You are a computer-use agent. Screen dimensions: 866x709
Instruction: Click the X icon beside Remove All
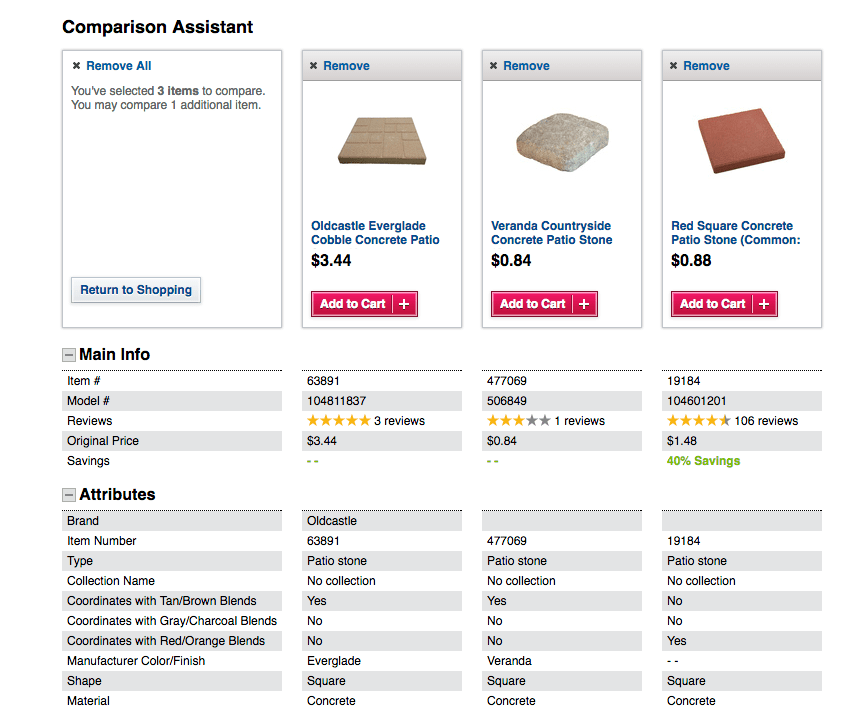point(76,66)
